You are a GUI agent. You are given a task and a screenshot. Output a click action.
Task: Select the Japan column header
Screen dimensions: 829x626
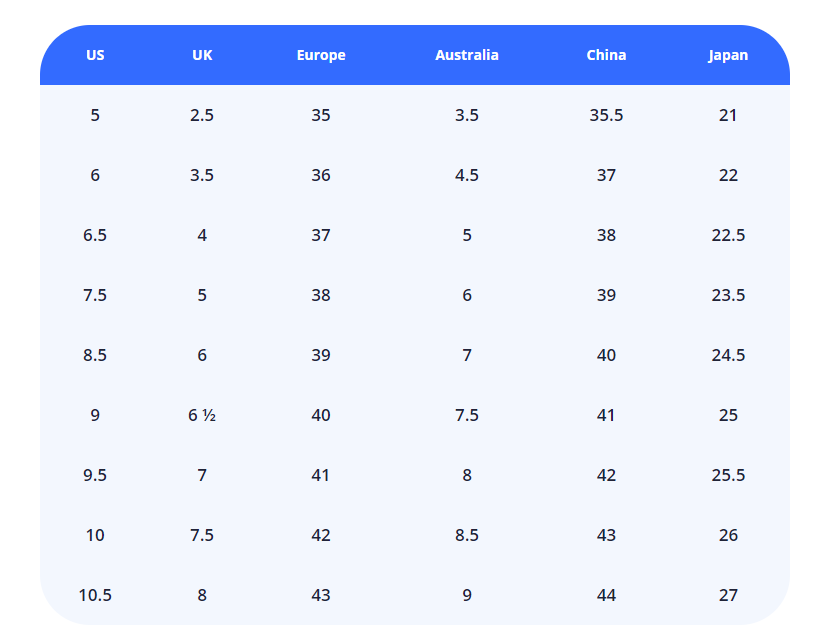pos(728,55)
